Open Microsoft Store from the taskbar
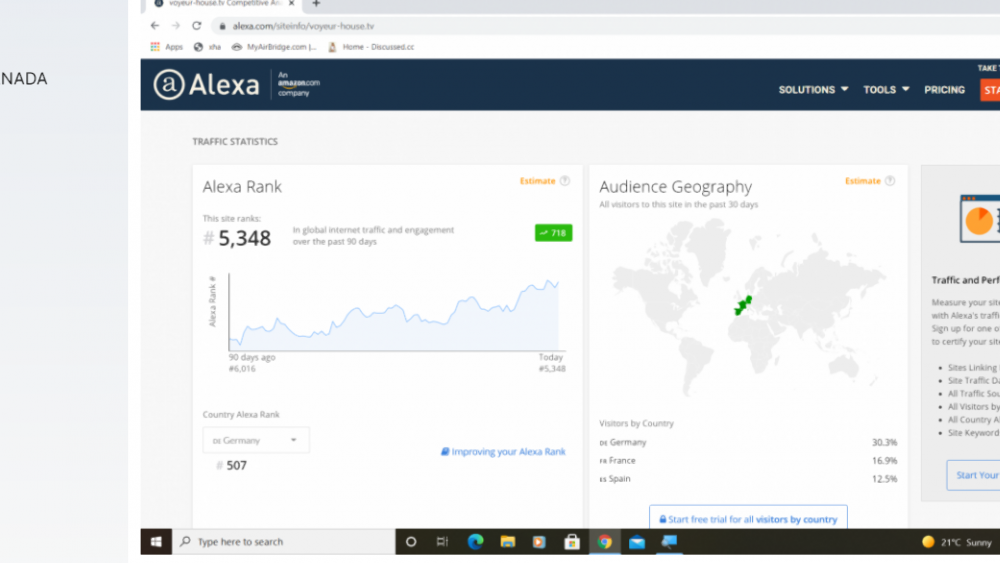Image resolution: width=1000 pixels, height=563 pixels. point(572,542)
